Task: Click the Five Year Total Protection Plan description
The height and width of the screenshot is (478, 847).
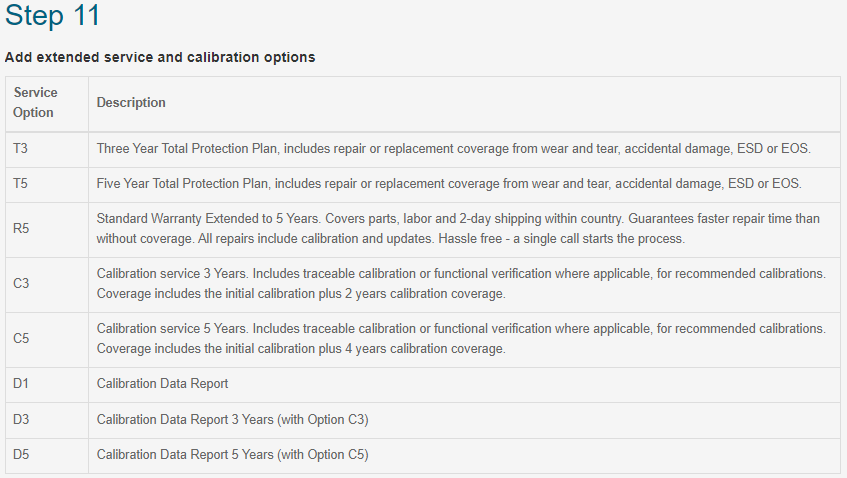Action: [x=449, y=184]
